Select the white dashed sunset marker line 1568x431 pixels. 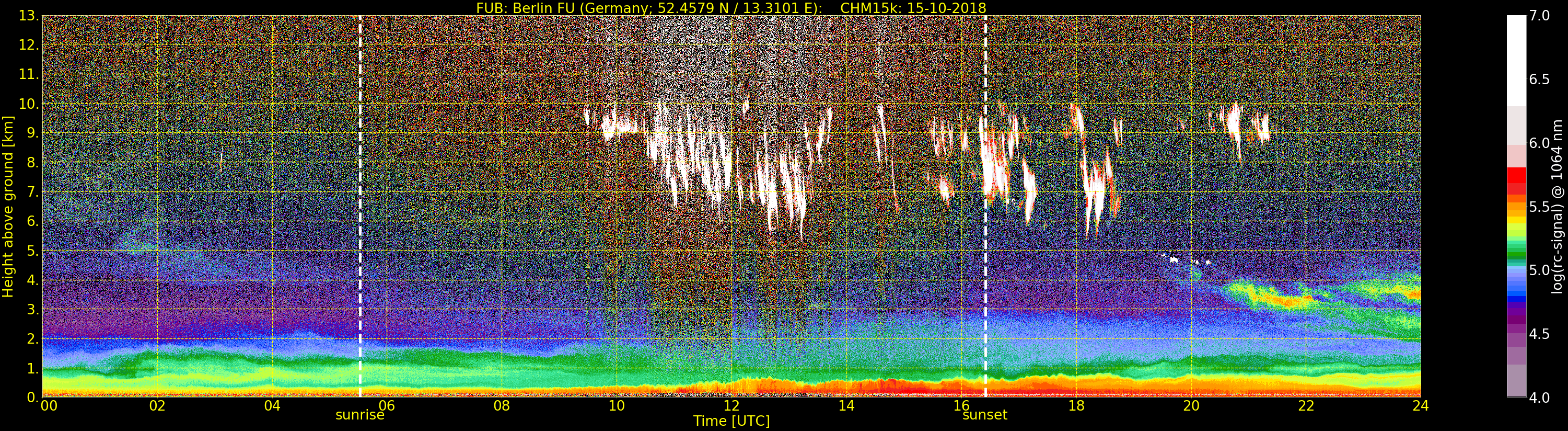(x=985, y=206)
